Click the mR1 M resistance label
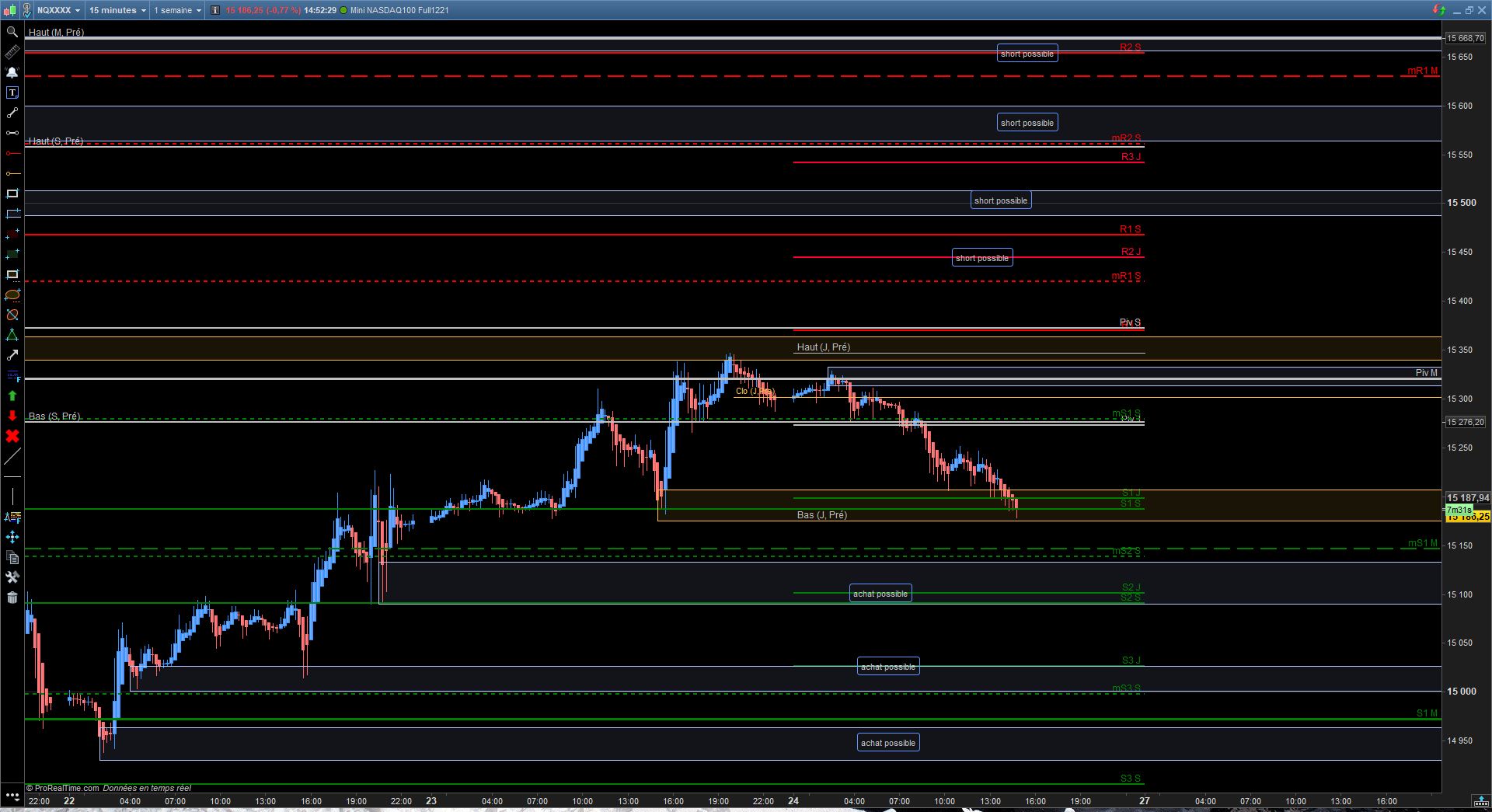Viewport: 1492px width, 812px height. point(1423,71)
